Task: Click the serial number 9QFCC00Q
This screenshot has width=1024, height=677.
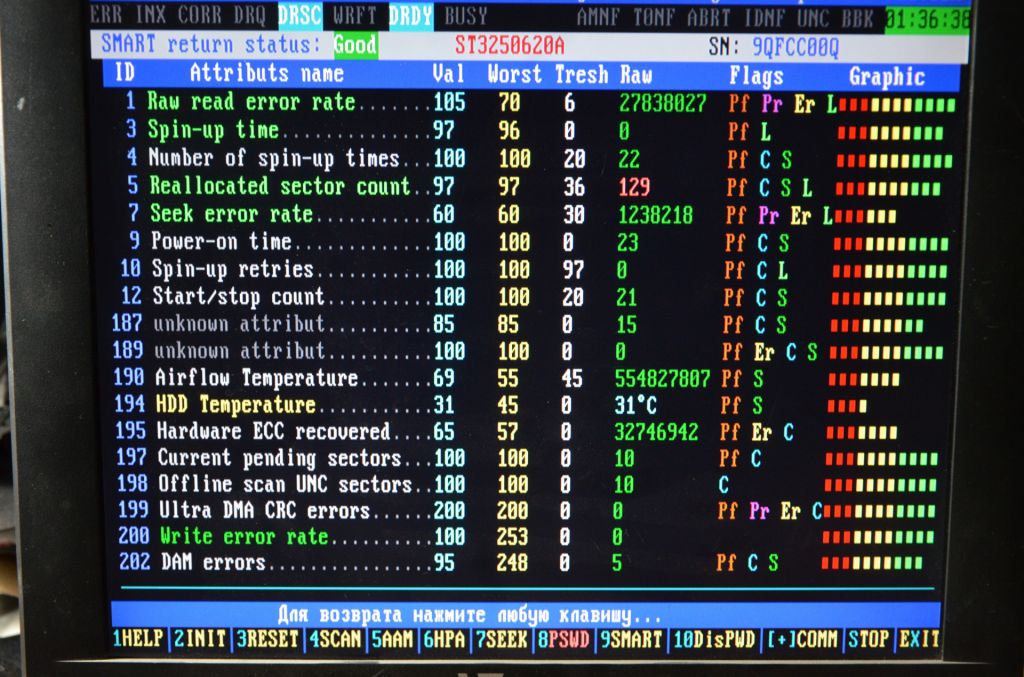Action: tap(795, 47)
